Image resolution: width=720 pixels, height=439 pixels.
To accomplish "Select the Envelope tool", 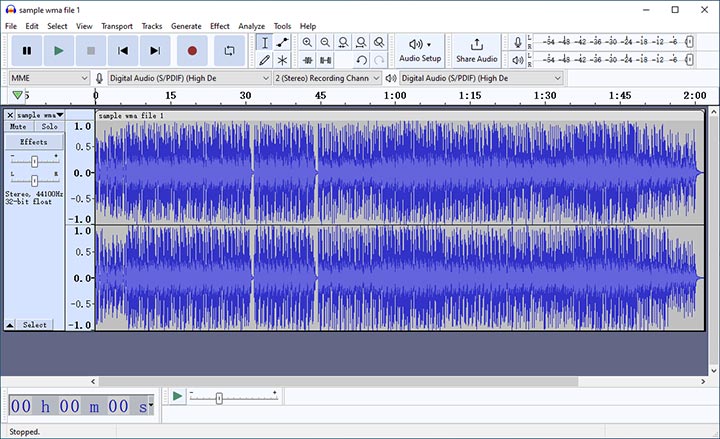I will [x=283, y=42].
